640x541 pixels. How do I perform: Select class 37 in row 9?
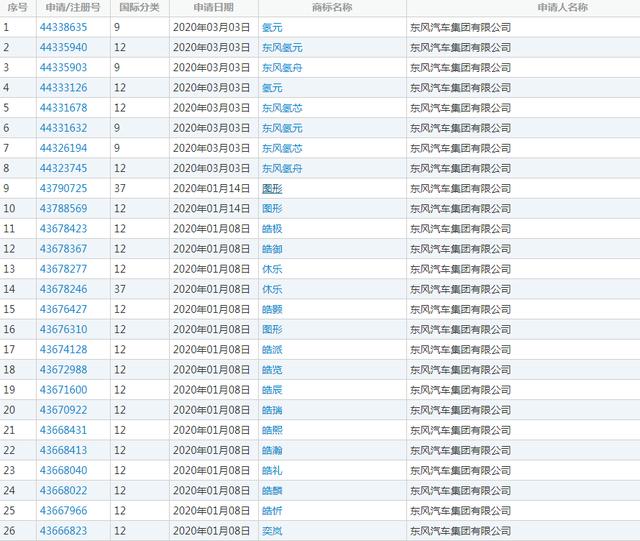tap(120, 188)
